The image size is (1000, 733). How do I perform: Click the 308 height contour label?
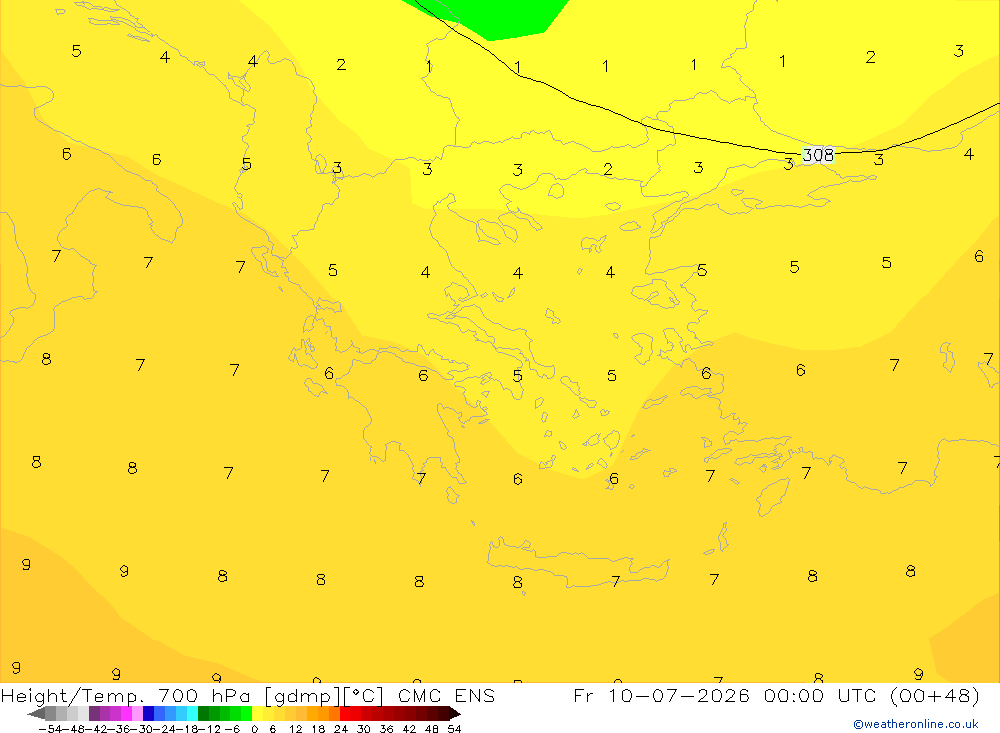(818, 155)
